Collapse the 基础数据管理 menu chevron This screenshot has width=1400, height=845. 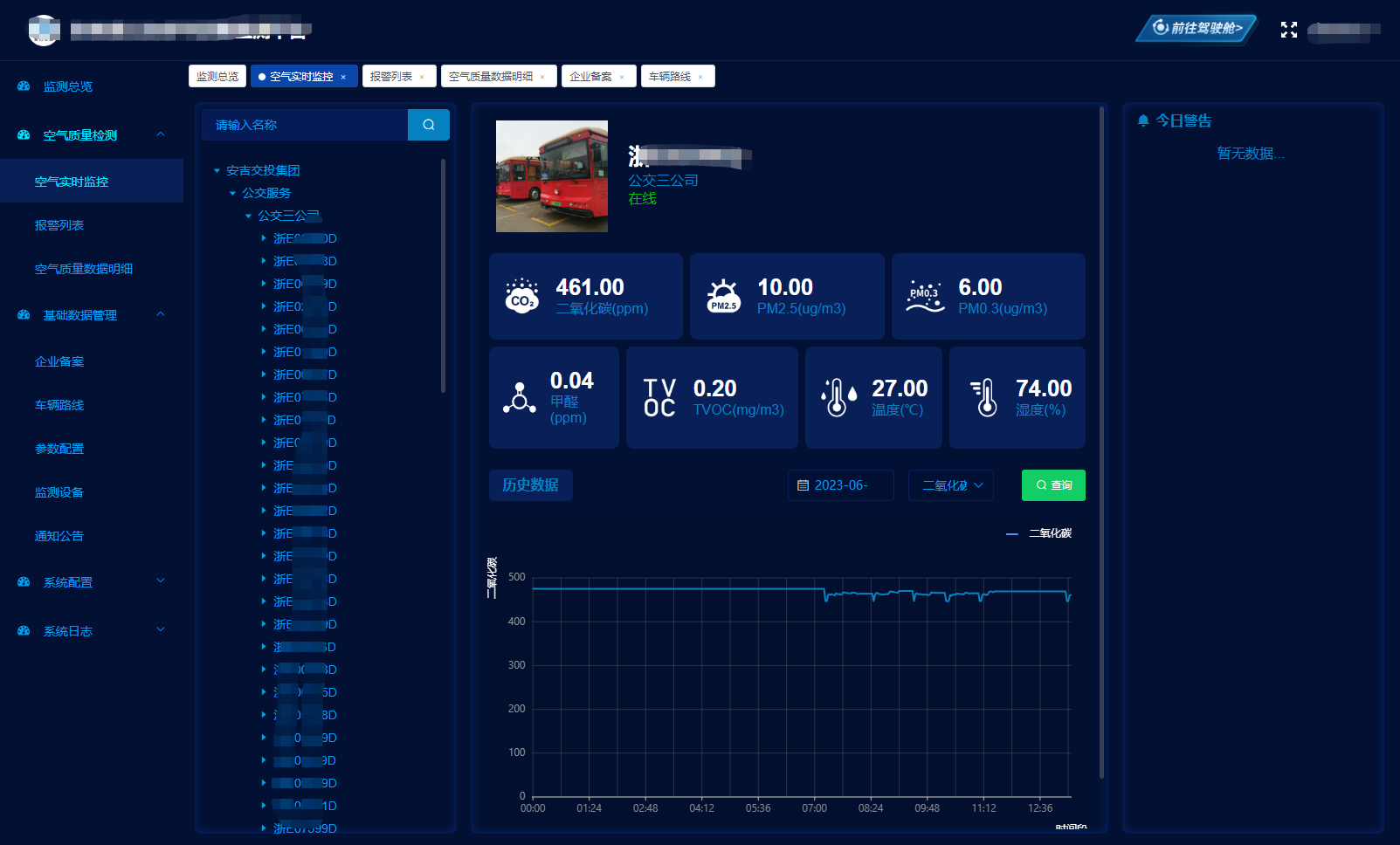pyautogui.click(x=161, y=314)
